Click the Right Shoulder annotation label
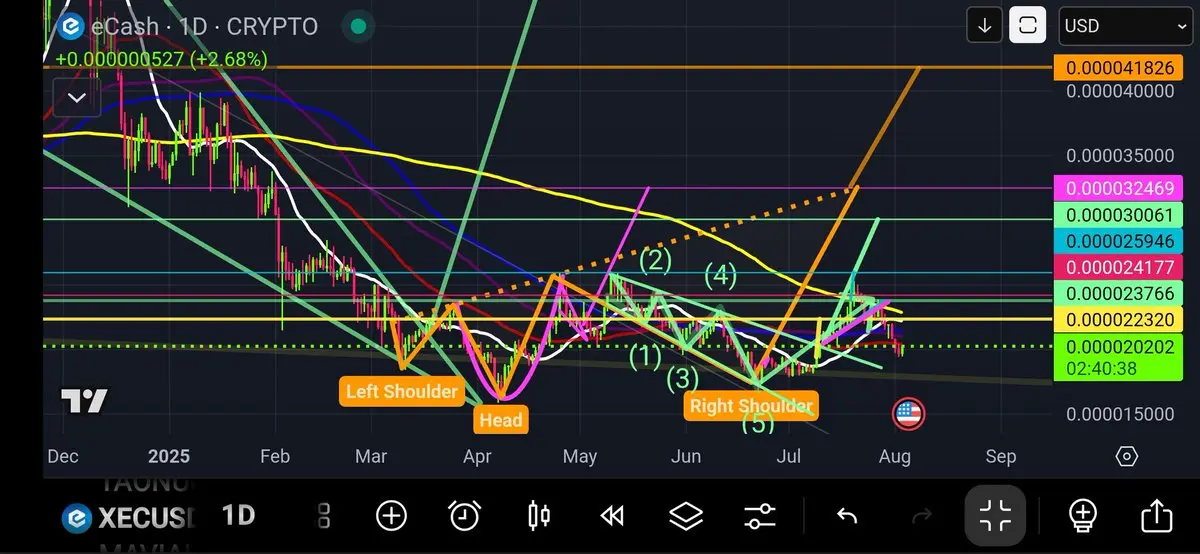The width and height of the screenshot is (1200, 554). 750,405
